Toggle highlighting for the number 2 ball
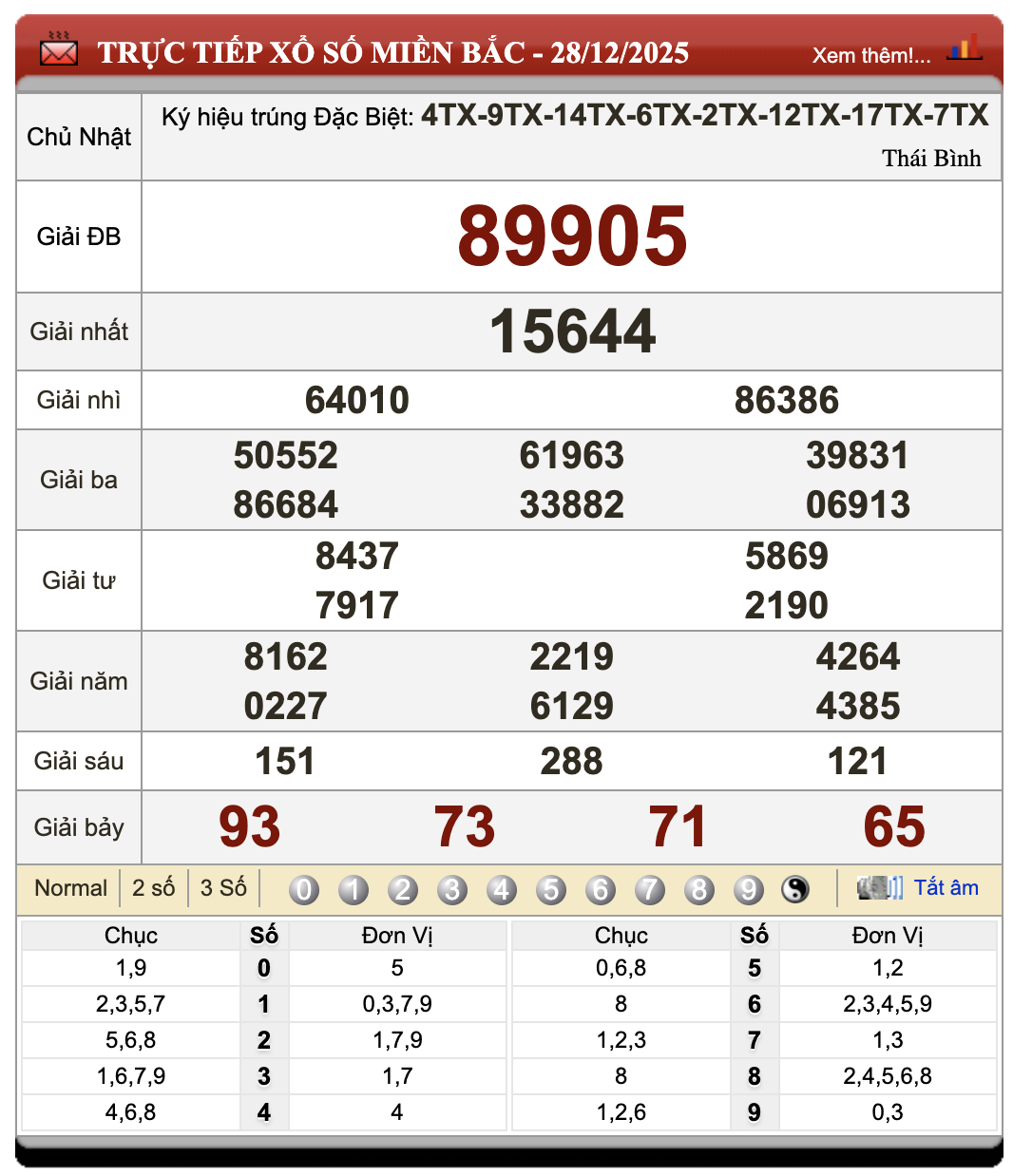The height and width of the screenshot is (1176, 1013). (402, 890)
